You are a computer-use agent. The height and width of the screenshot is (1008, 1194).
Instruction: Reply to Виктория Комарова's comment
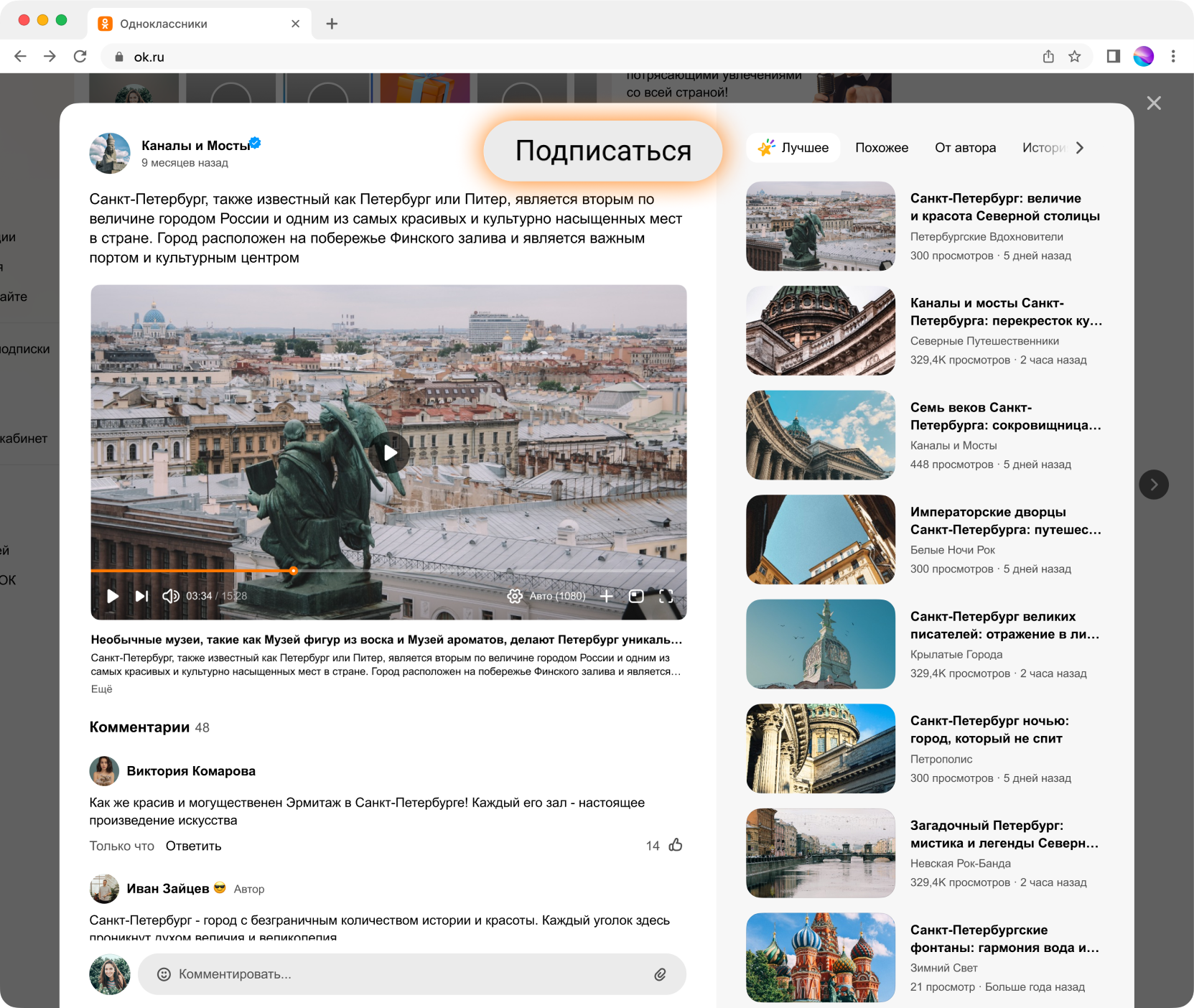pos(193,846)
